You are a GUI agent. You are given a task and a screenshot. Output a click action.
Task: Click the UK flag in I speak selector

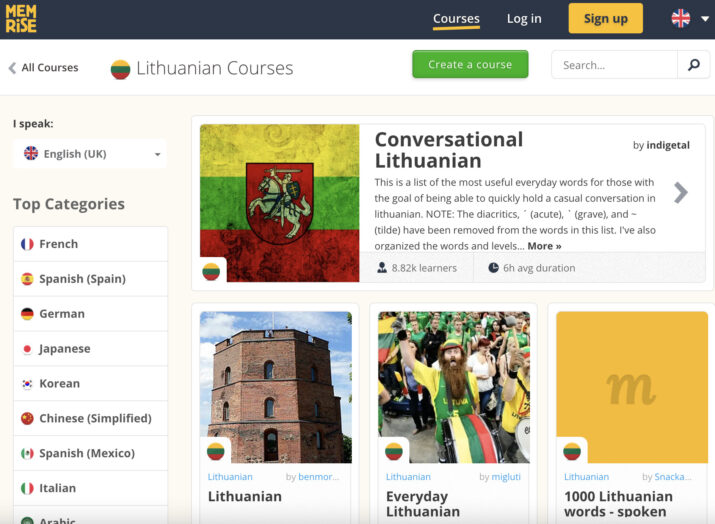pos(31,153)
